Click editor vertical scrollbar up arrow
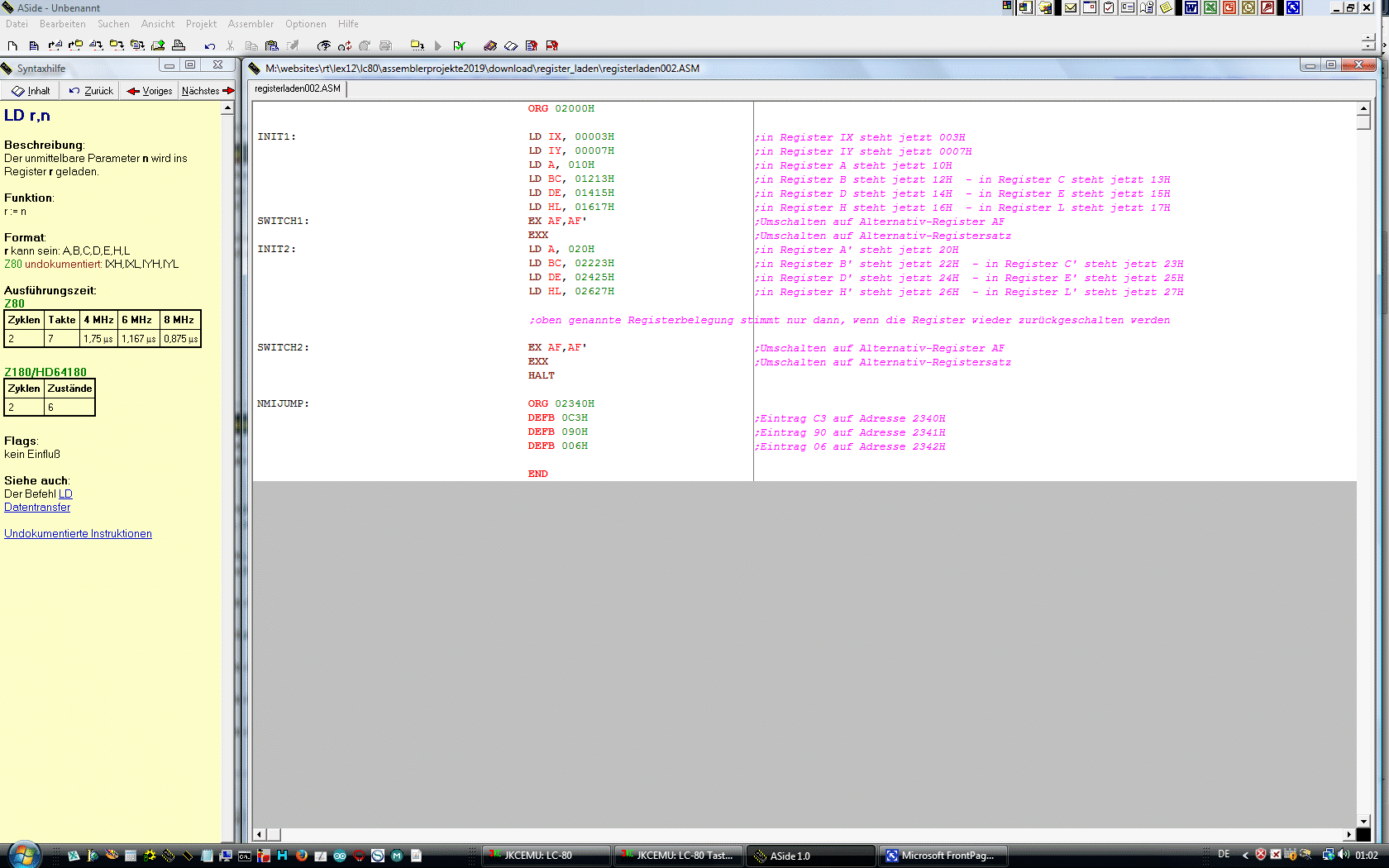1389x868 pixels. pos(1363,108)
